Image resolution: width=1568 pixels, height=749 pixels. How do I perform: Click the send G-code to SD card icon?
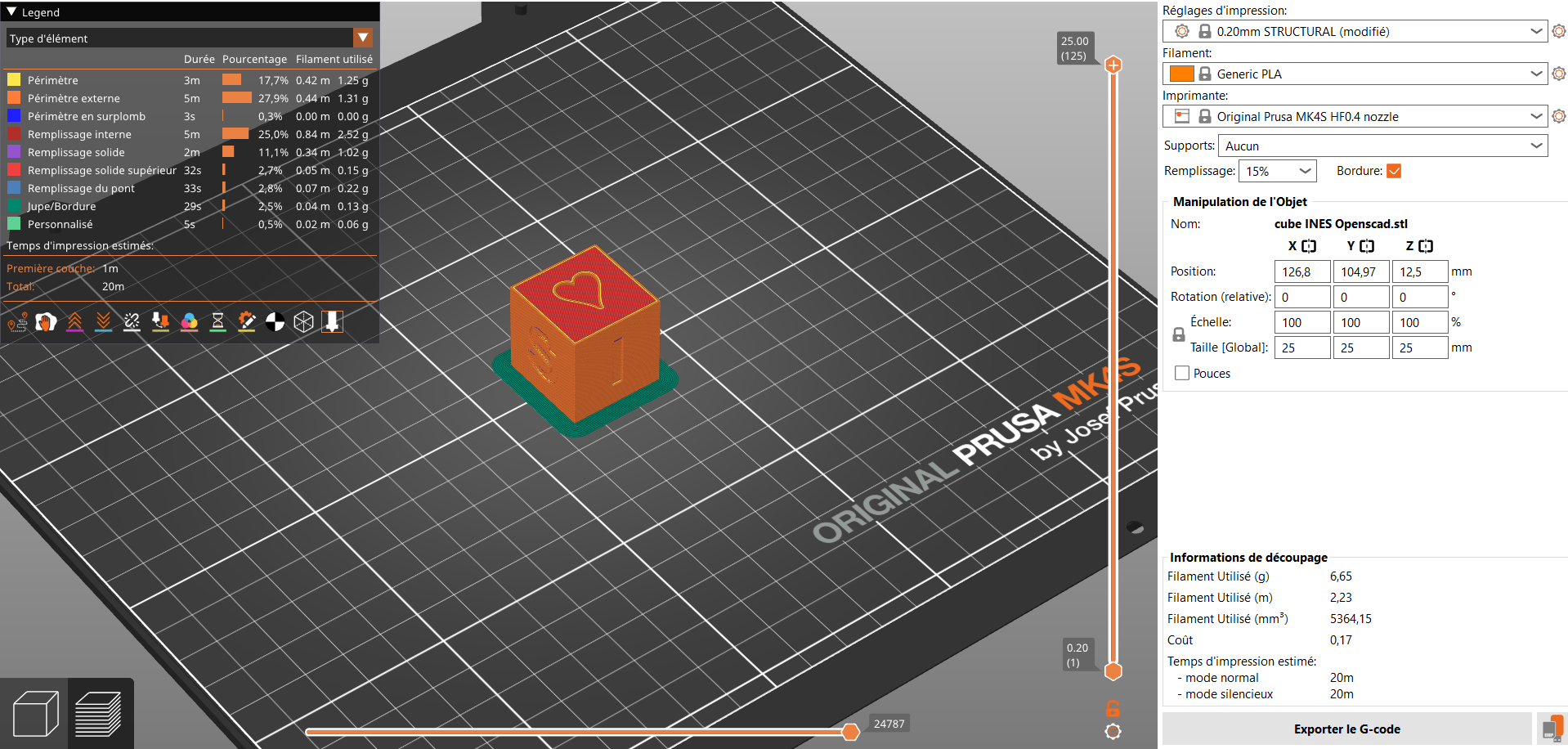tap(1551, 729)
